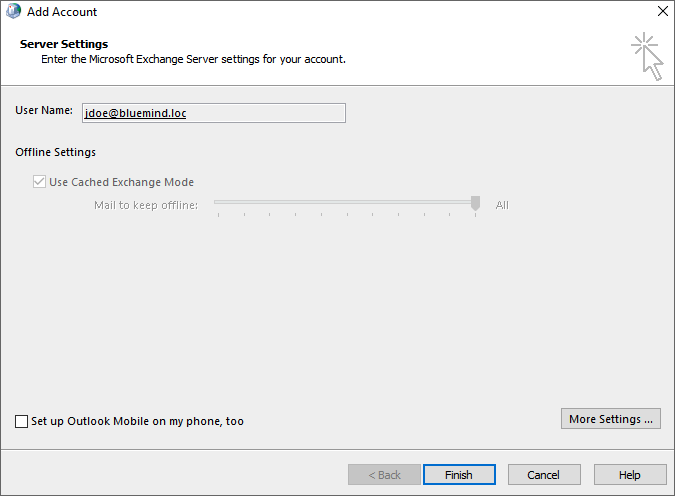
Task: Click the Server Settings heading
Action: [64, 44]
